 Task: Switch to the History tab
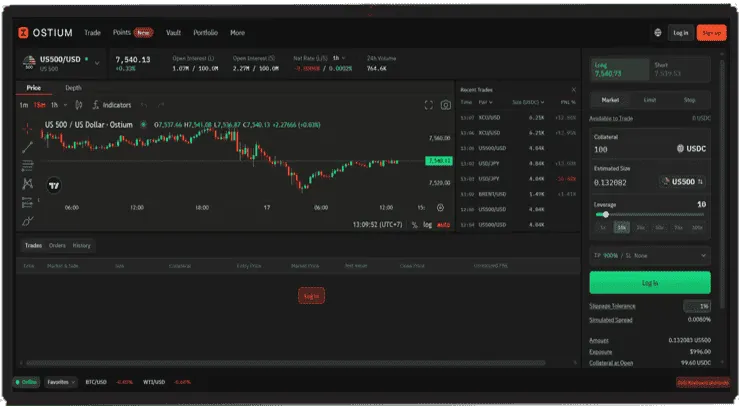coord(81,245)
